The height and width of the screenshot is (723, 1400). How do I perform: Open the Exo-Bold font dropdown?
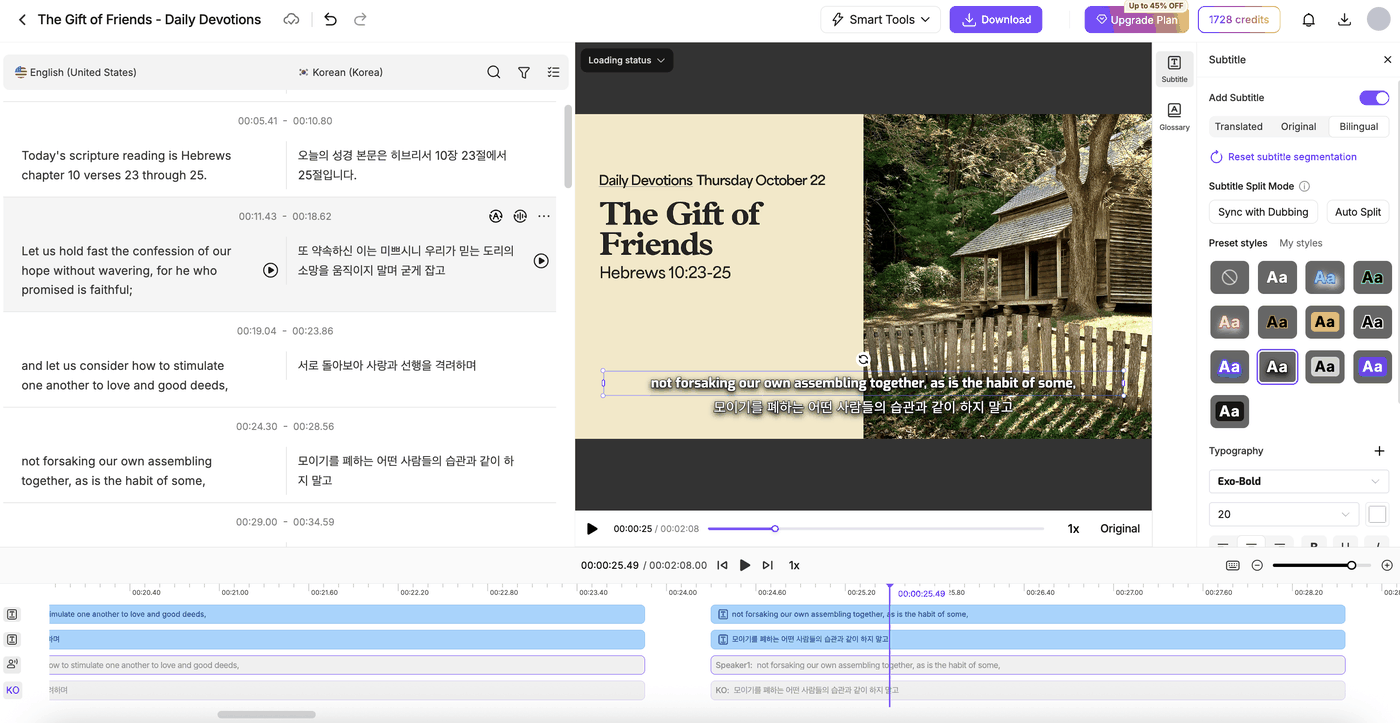click(x=1298, y=481)
